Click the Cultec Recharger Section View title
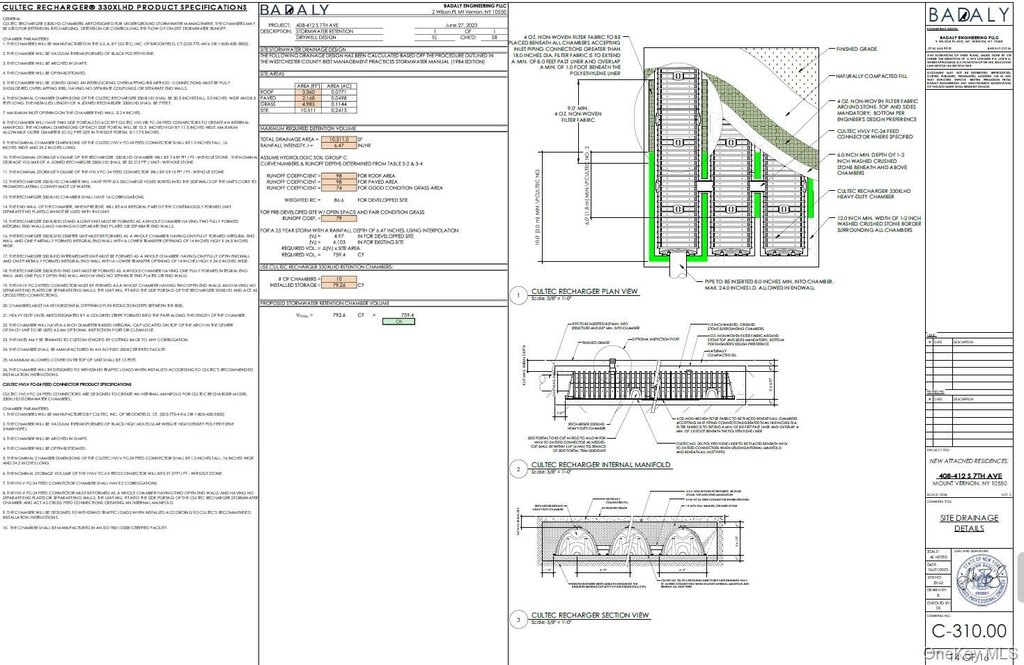The height and width of the screenshot is (665, 1024). click(x=590, y=615)
